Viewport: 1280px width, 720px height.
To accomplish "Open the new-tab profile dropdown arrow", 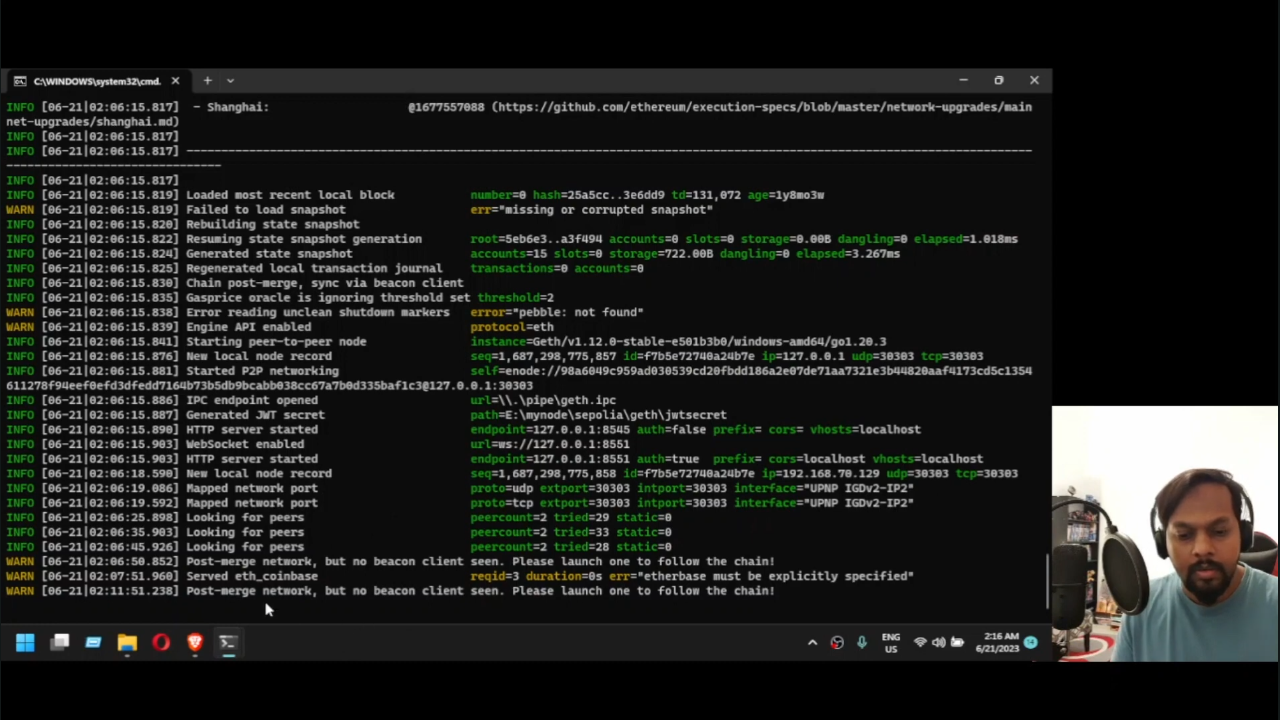I will pyautogui.click(x=230, y=81).
